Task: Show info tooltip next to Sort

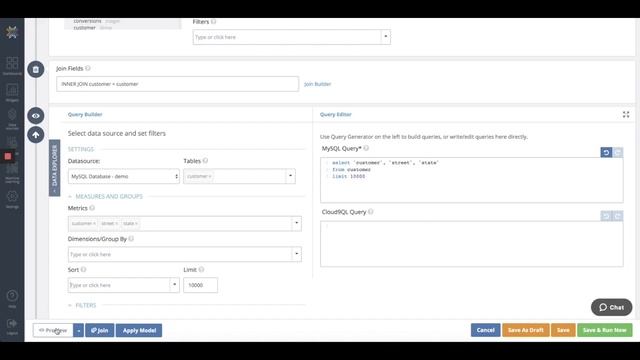Action: (83, 269)
